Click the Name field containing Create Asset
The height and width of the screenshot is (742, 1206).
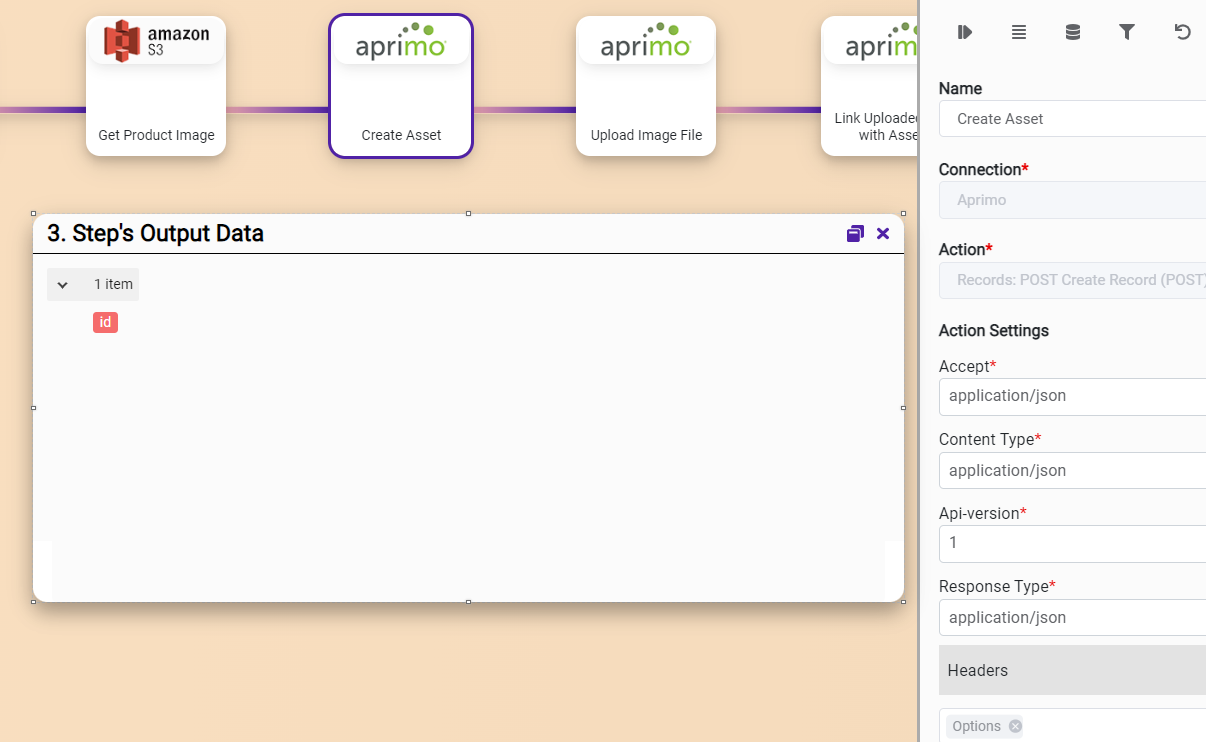1072,119
